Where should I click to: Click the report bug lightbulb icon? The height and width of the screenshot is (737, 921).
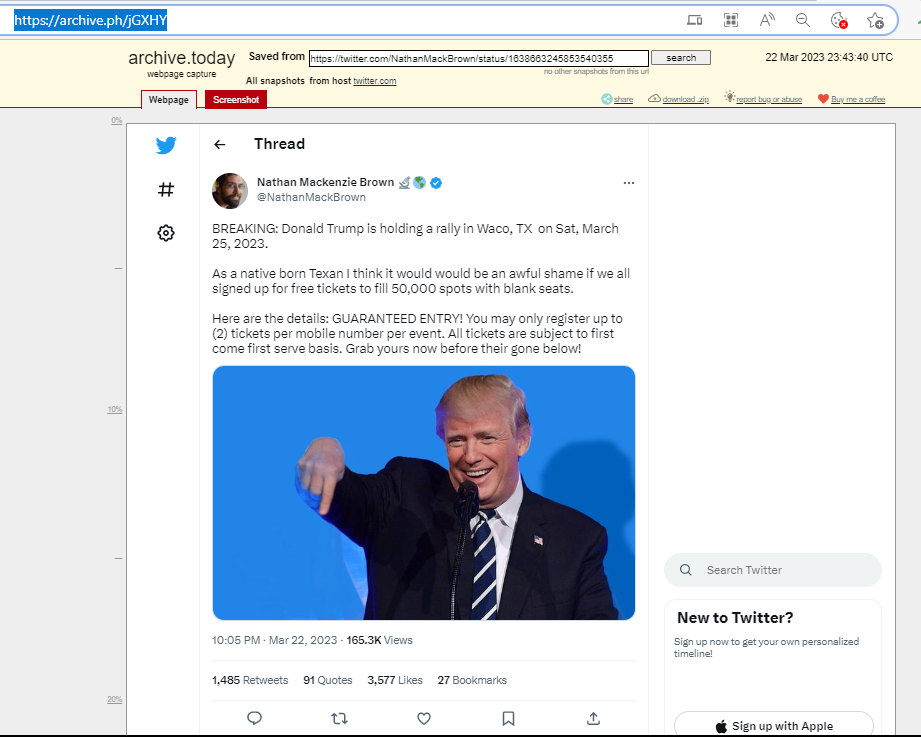click(x=730, y=97)
